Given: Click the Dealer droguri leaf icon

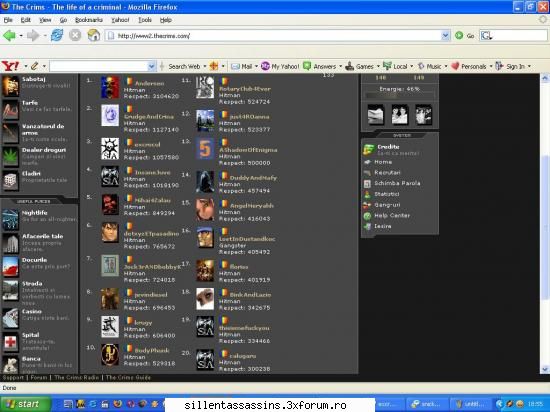Looking at the screenshot, I should click(10, 156).
